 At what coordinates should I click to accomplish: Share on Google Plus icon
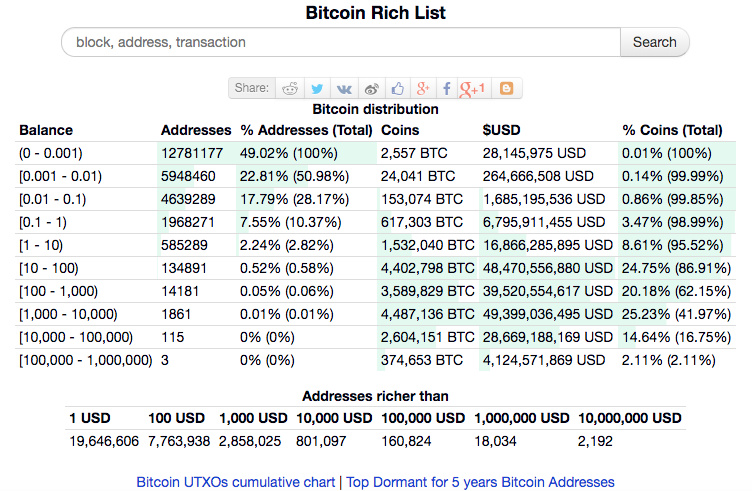424,88
